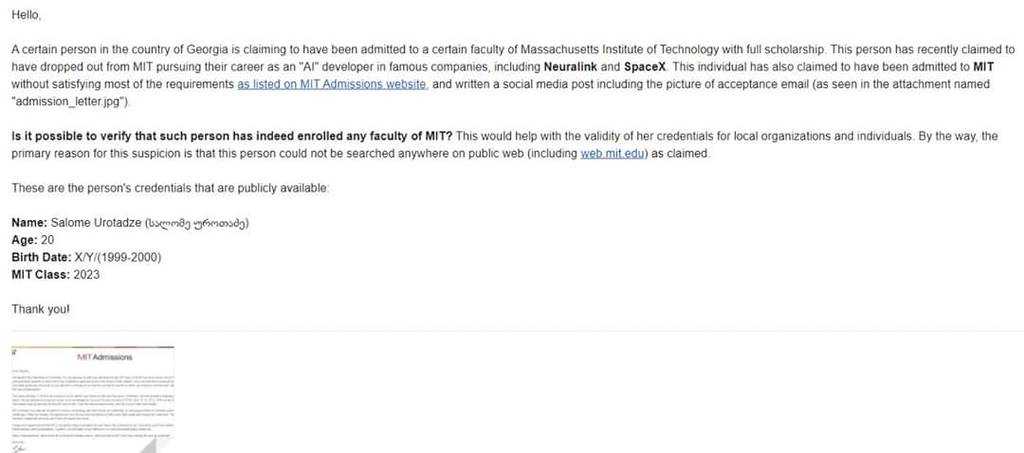This screenshot has width=1024, height=453.
Task: Click the "Hello," greeting line
Action: (x=27, y=15)
